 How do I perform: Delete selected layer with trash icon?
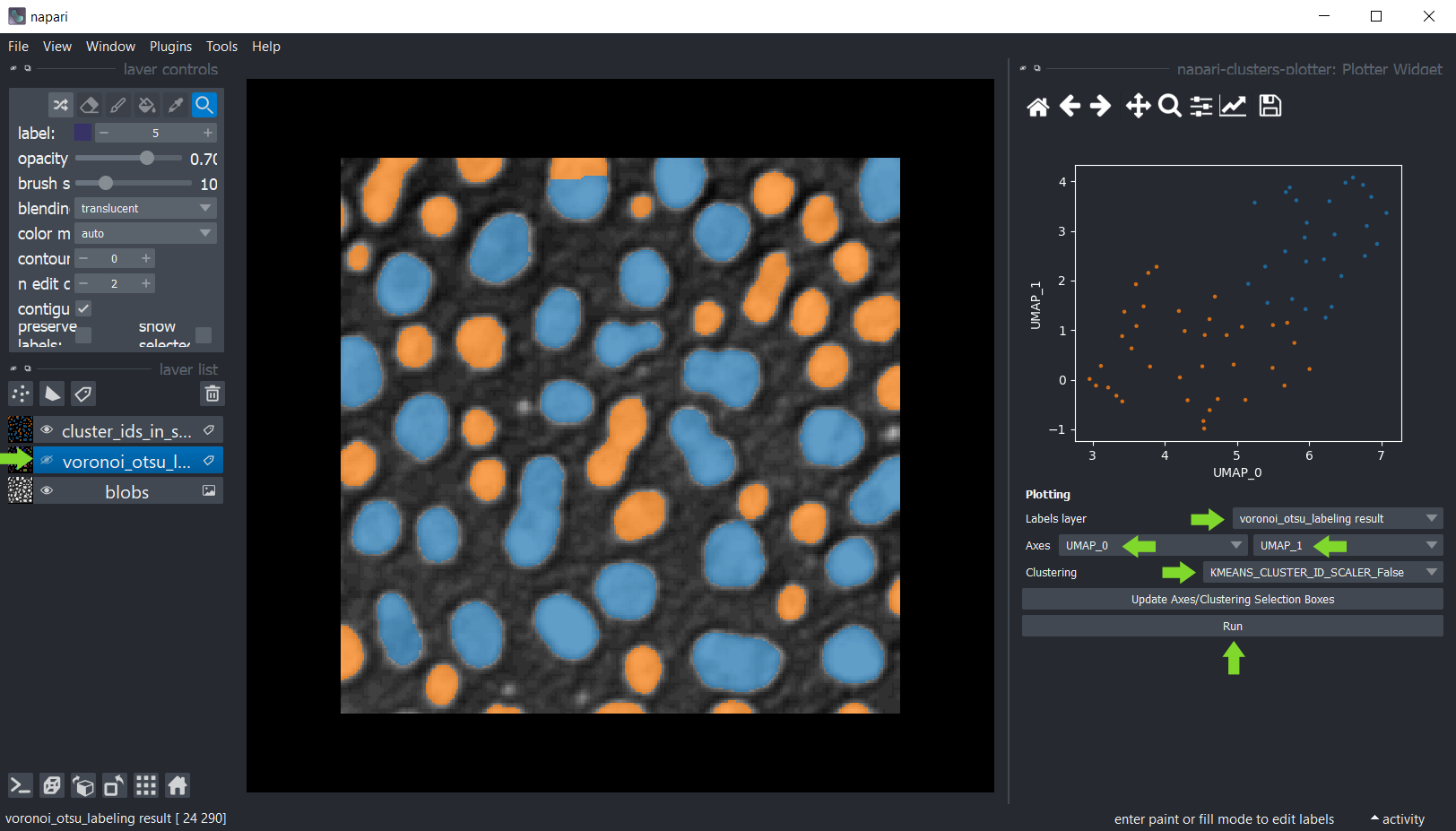tap(212, 394)
